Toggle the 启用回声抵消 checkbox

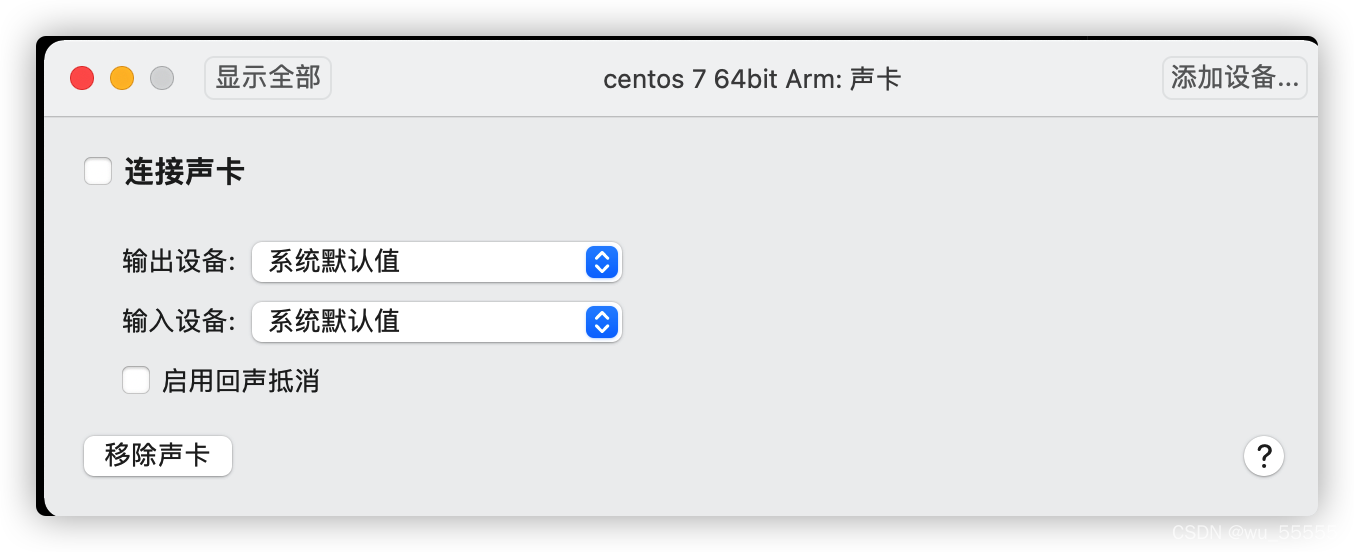(136, 380)
